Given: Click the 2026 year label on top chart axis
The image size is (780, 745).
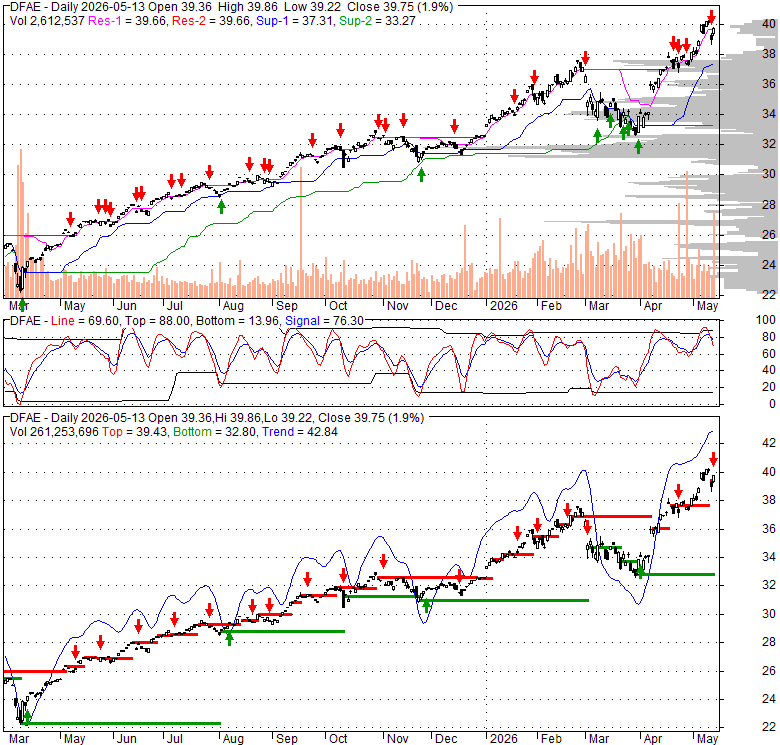Looking at the screenshot, I should click(x=503, y=305).
